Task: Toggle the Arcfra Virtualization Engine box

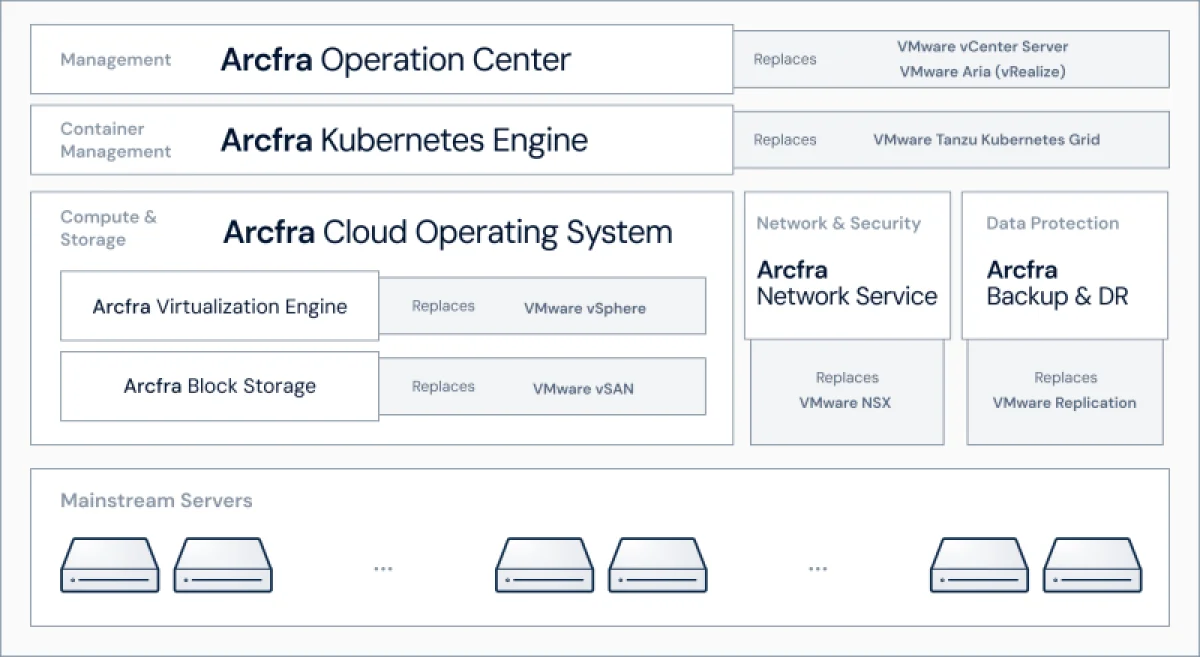Action: 219,306
